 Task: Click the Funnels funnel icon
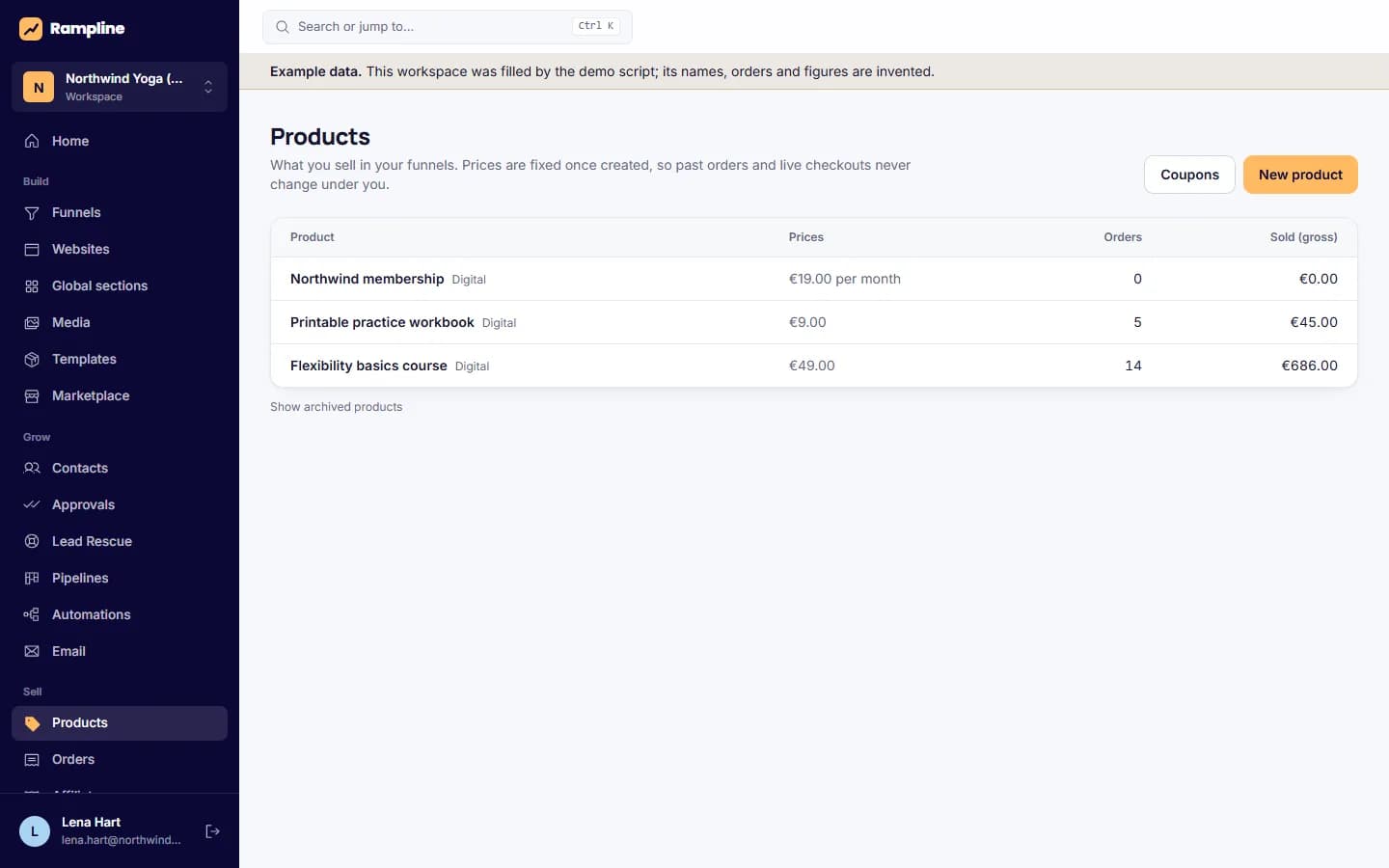click(32, 212)
